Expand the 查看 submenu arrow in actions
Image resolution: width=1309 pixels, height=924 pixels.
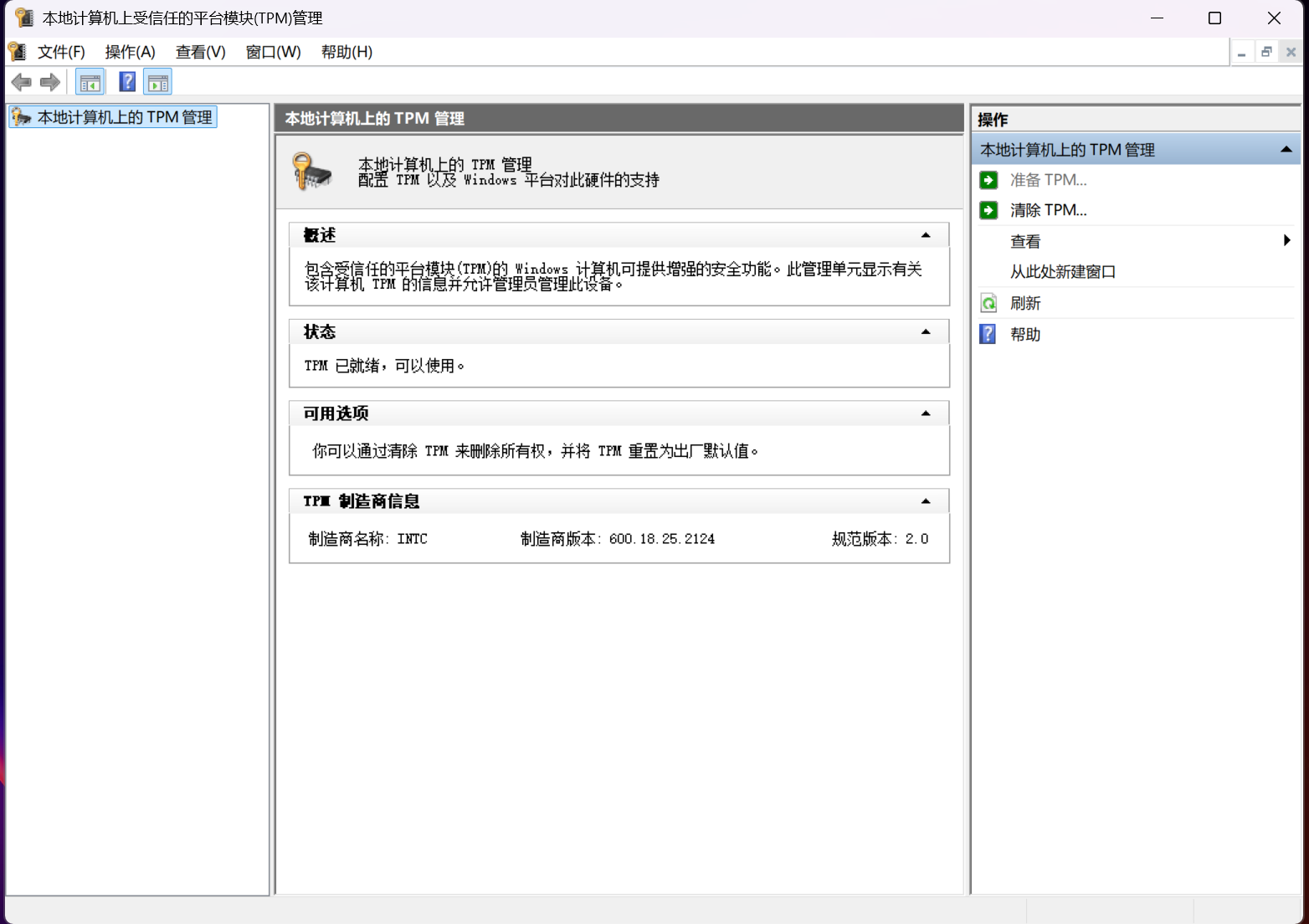click(1287, 241)
